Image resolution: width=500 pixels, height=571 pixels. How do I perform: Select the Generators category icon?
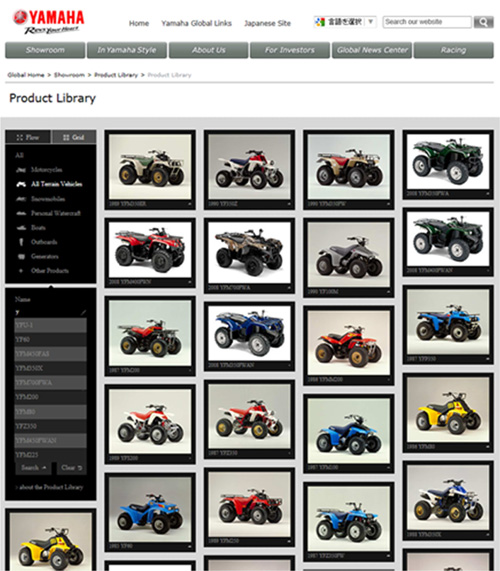click(21, 257)
